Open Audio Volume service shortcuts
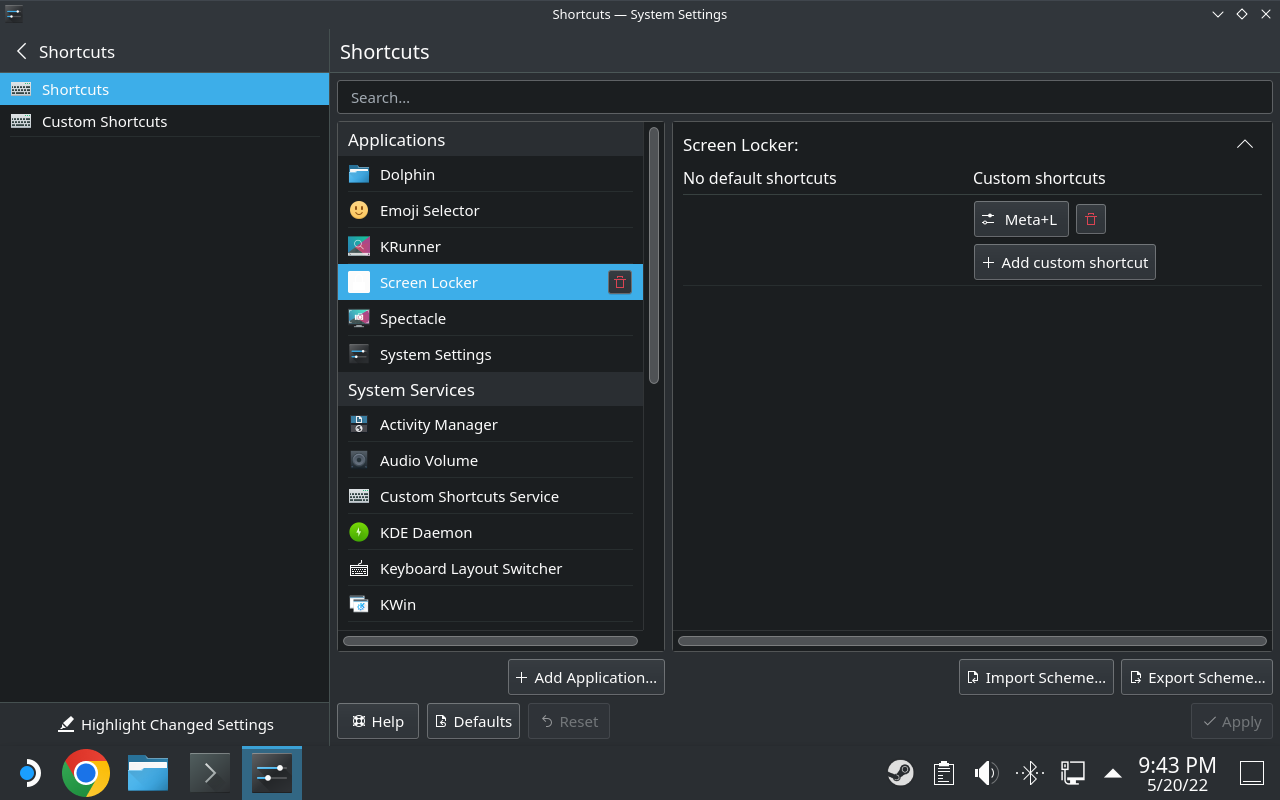The height and width of the screenshot is (800, 1280). tap(490, 460)
